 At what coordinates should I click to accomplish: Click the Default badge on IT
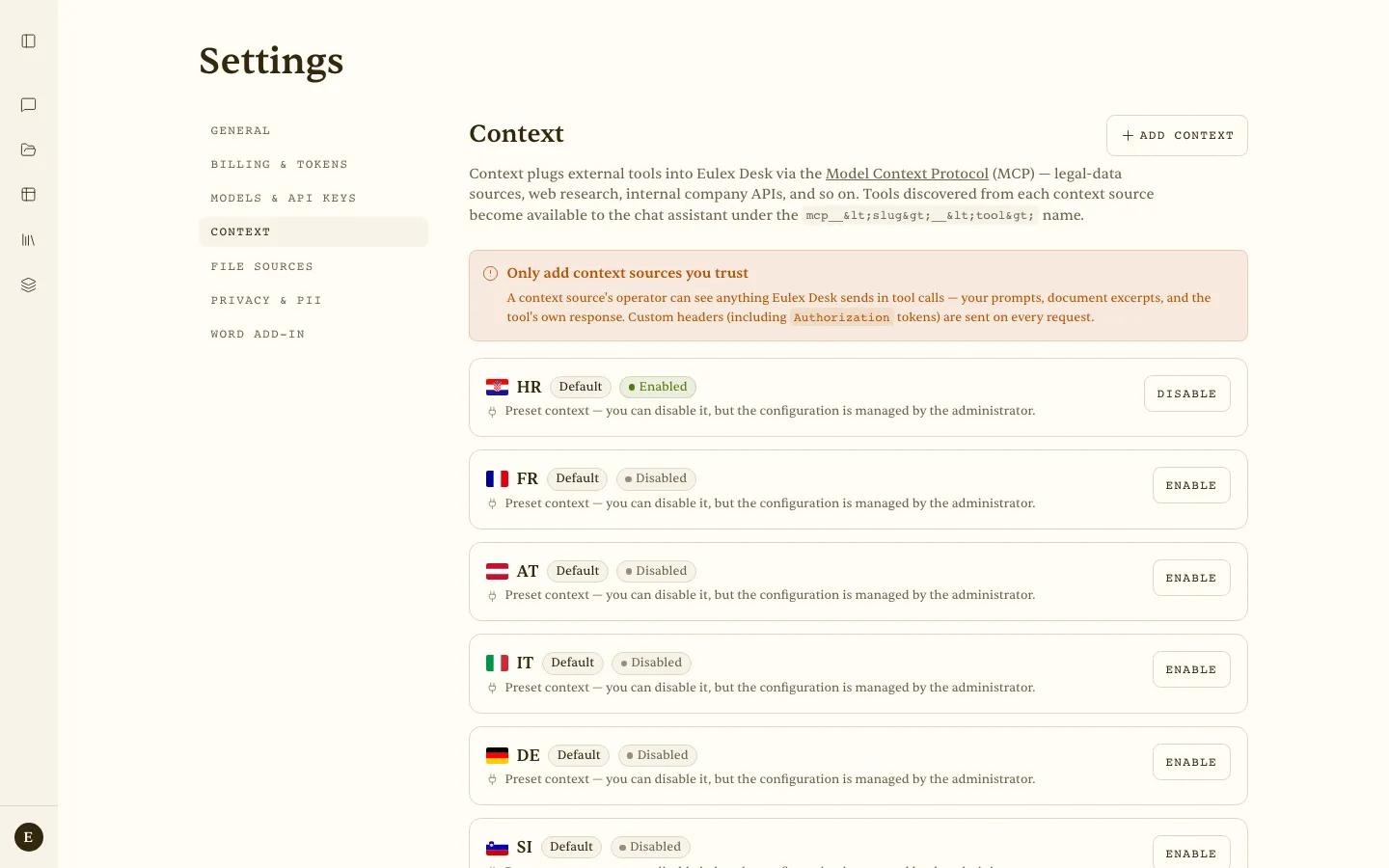tap(573, 663)
